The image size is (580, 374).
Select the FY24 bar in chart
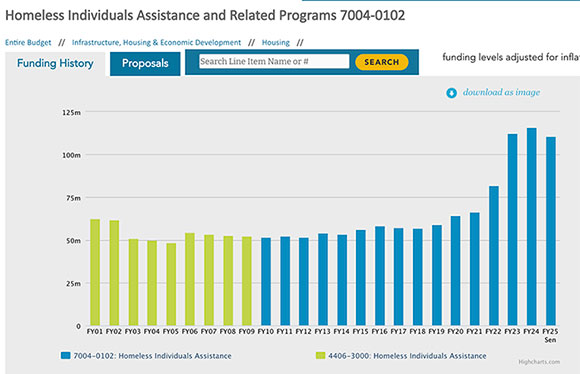532,227
